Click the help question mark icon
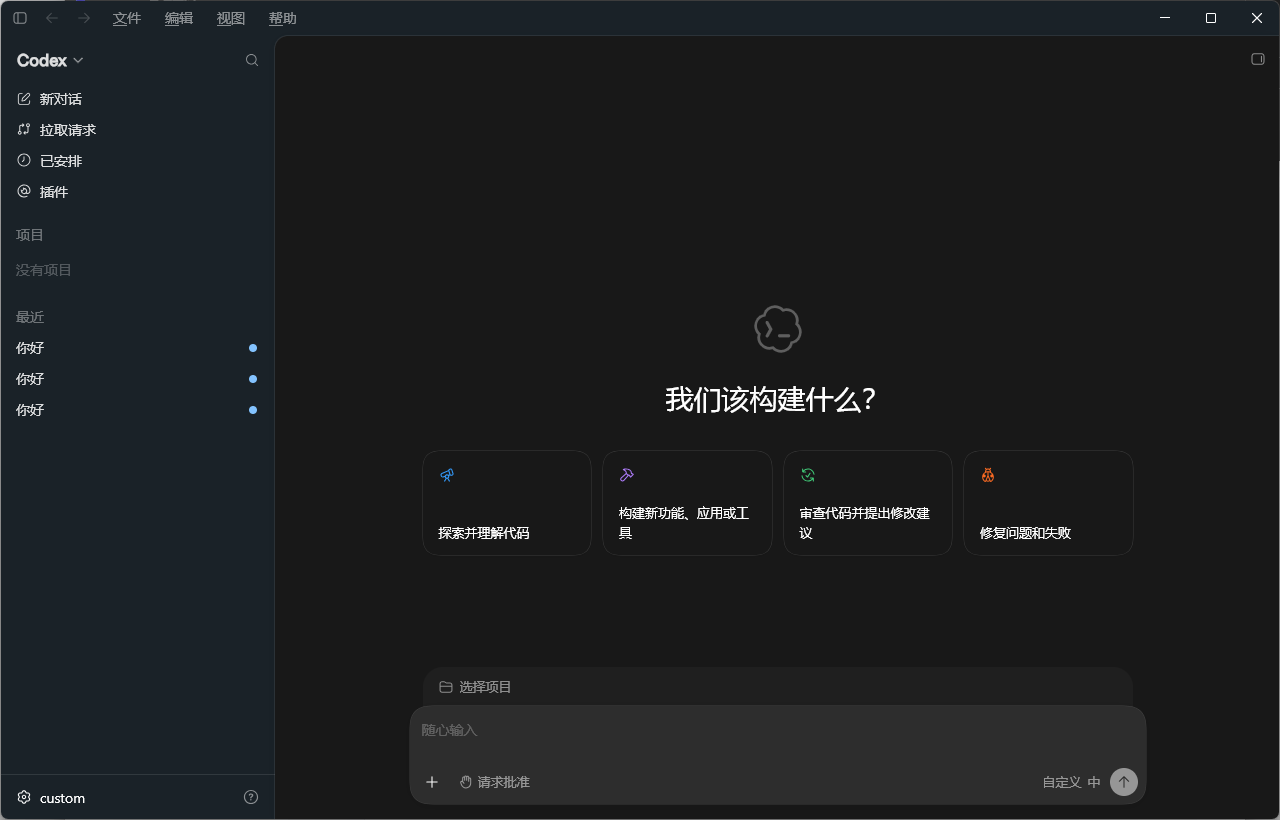This screenshot has width=1280, height=820. point(251,797)
